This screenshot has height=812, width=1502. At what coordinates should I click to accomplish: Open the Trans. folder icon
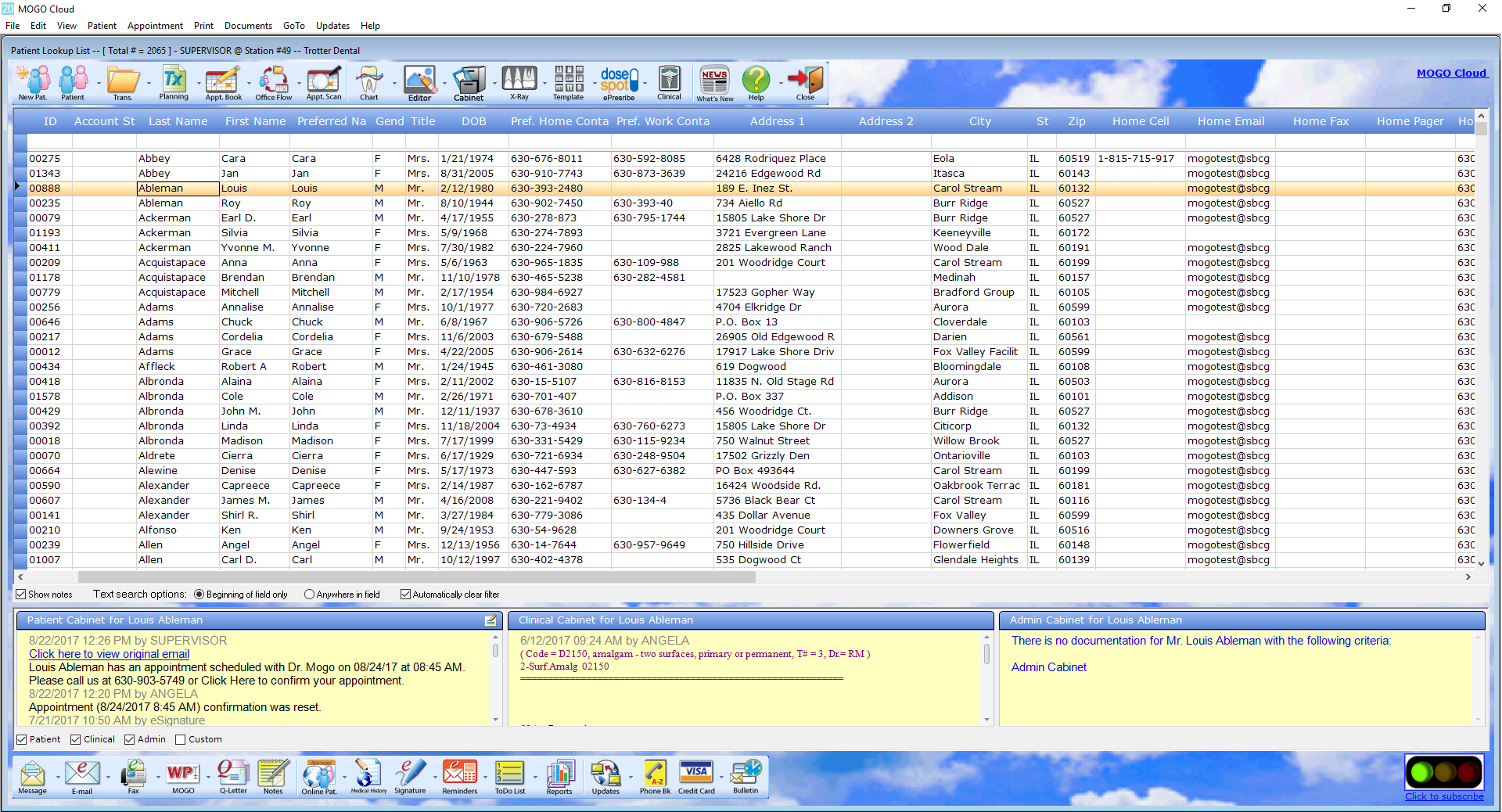tap(123, 83)
